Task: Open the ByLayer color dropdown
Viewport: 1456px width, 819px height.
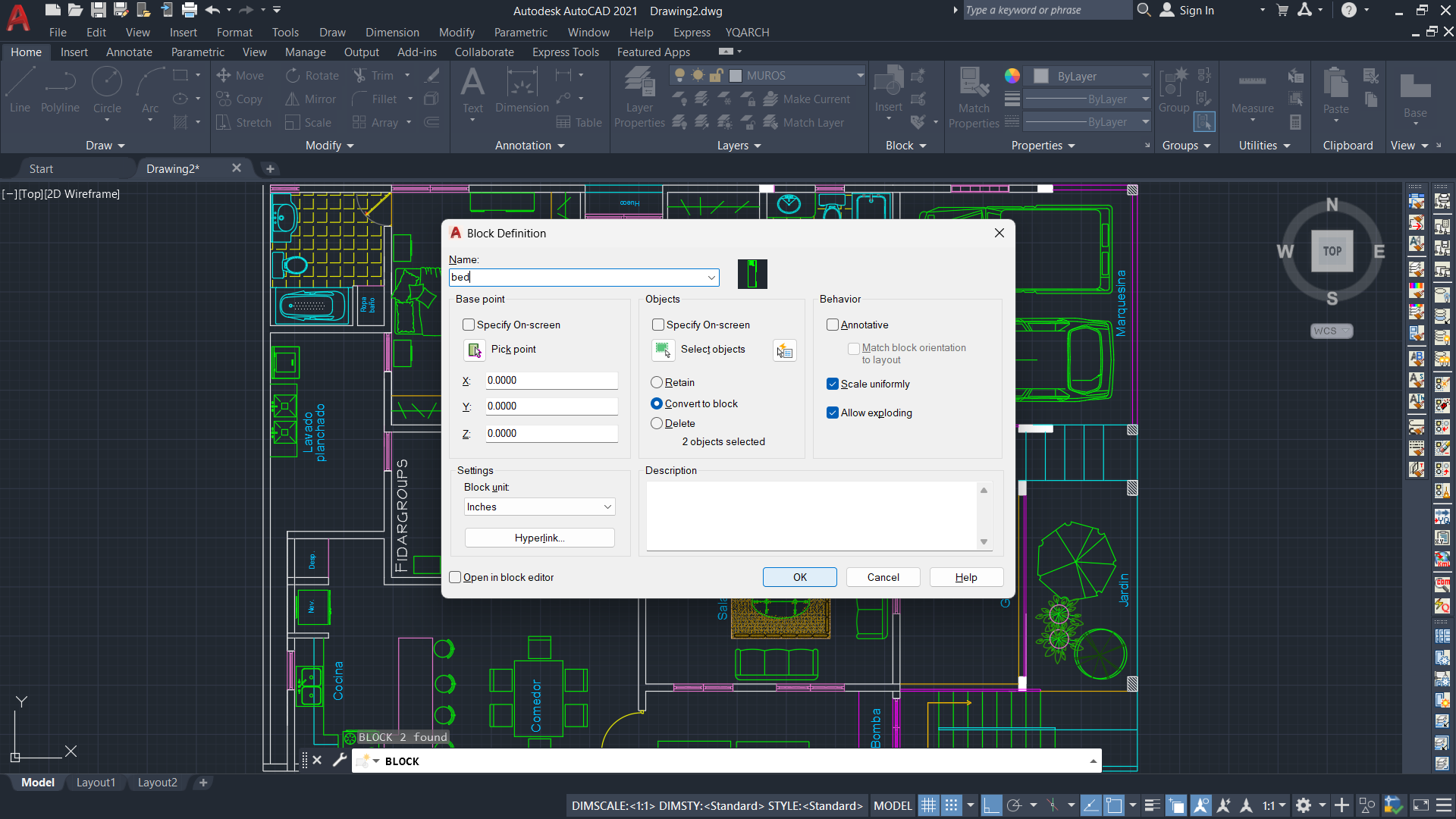Action: (x=1145, y=76)
